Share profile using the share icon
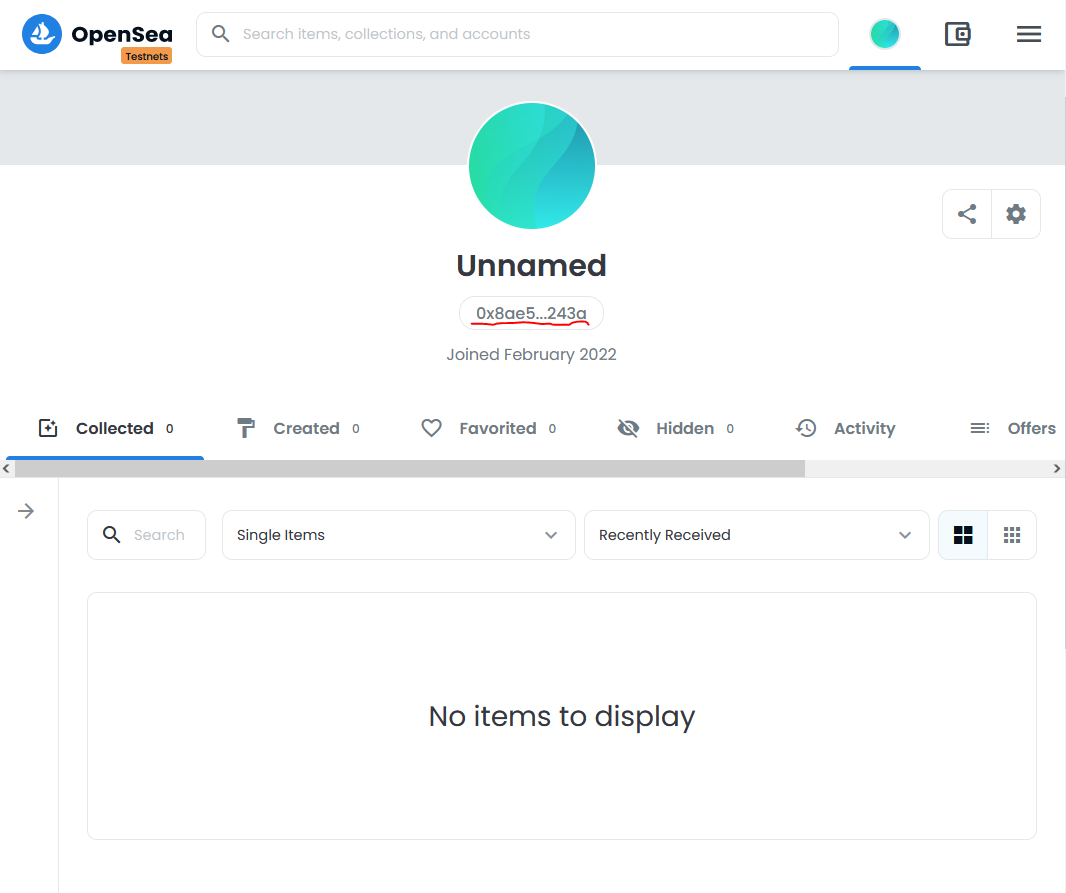The height and width of the screenshot is (893, 1066). [967, 214]
